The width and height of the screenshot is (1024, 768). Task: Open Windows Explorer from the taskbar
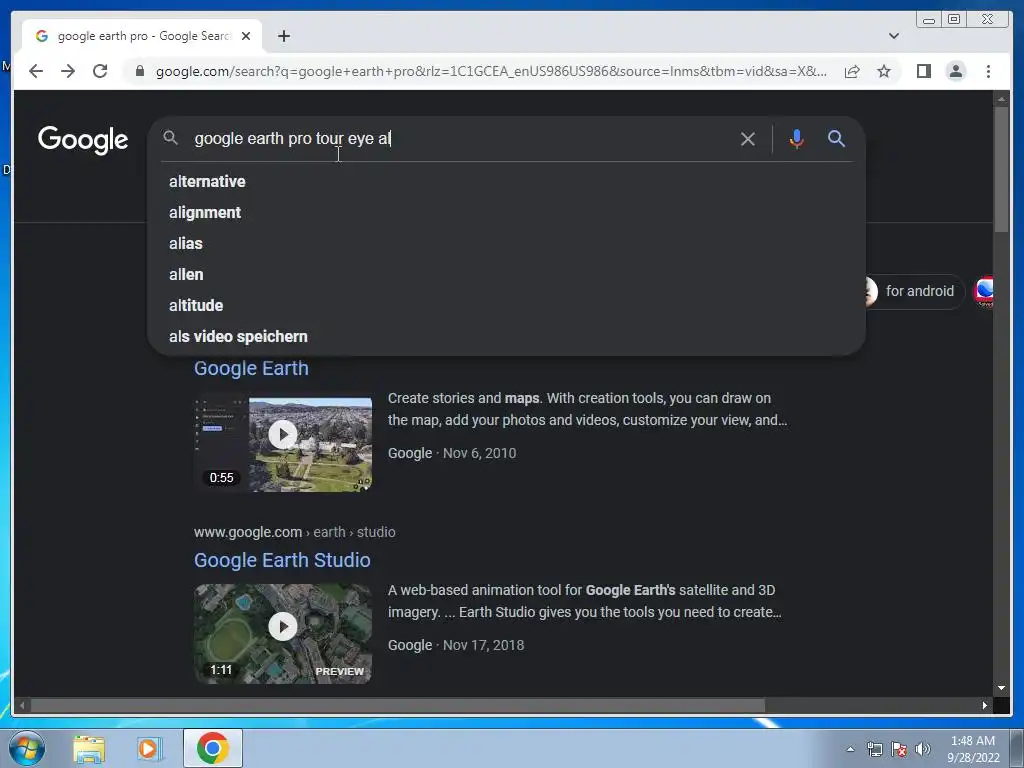tap(89, 749)
